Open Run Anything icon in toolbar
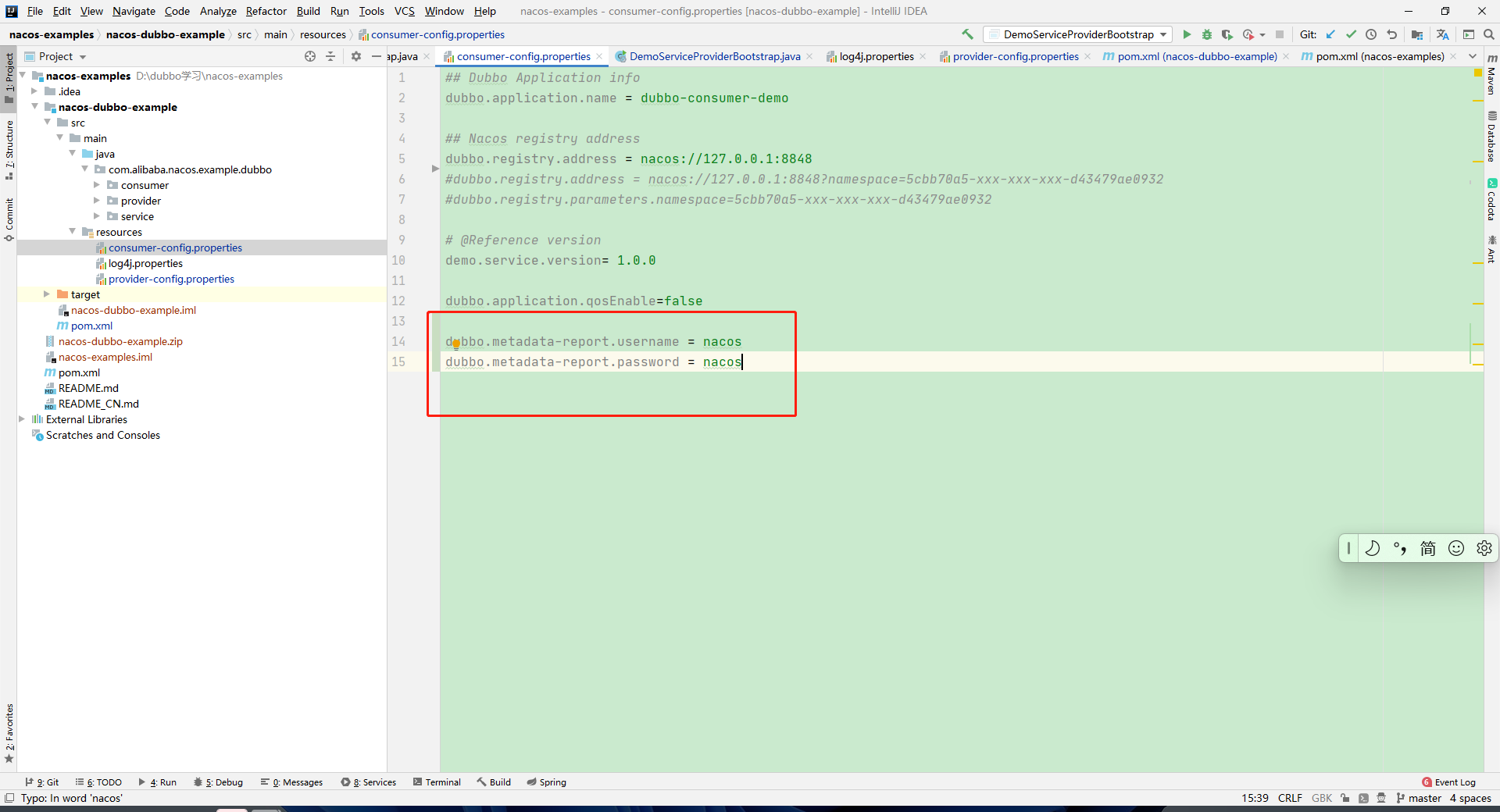This screenshot has height=812, width=1500. (1469, 34)
